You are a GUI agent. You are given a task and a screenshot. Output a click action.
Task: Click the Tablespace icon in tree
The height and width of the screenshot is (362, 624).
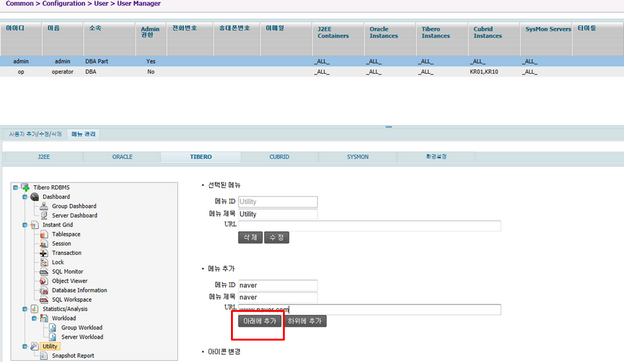click(x=44, y=234)
